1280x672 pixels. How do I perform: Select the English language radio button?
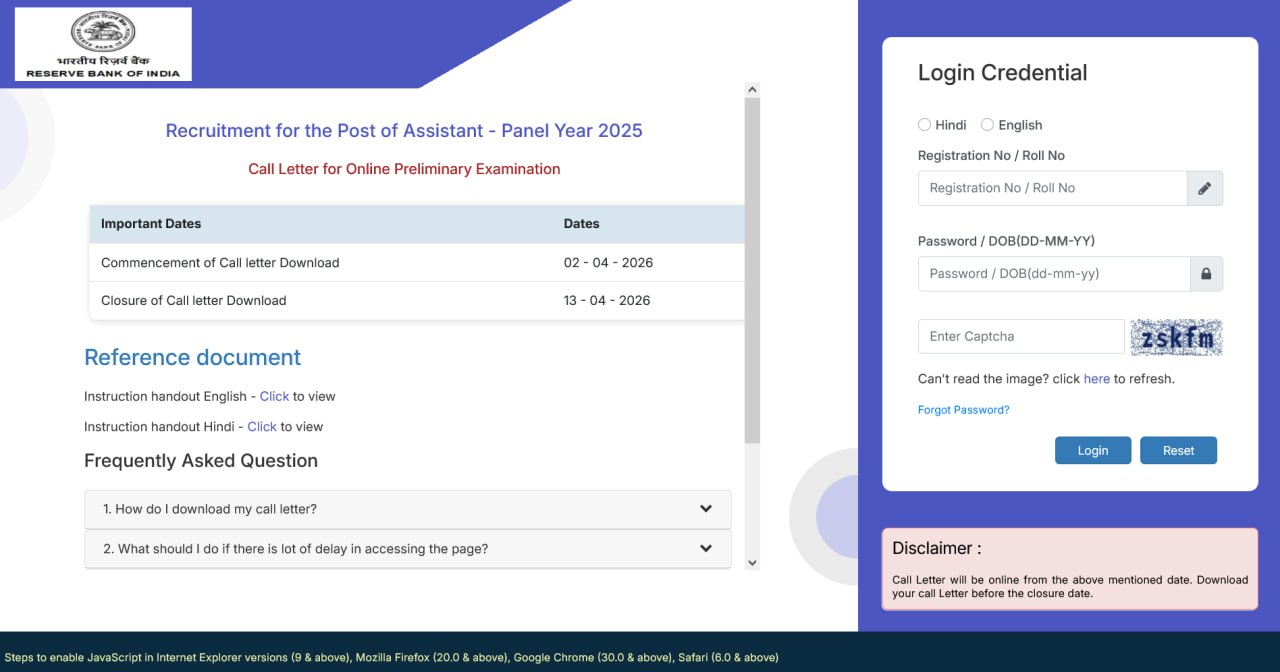click(987, 124)
